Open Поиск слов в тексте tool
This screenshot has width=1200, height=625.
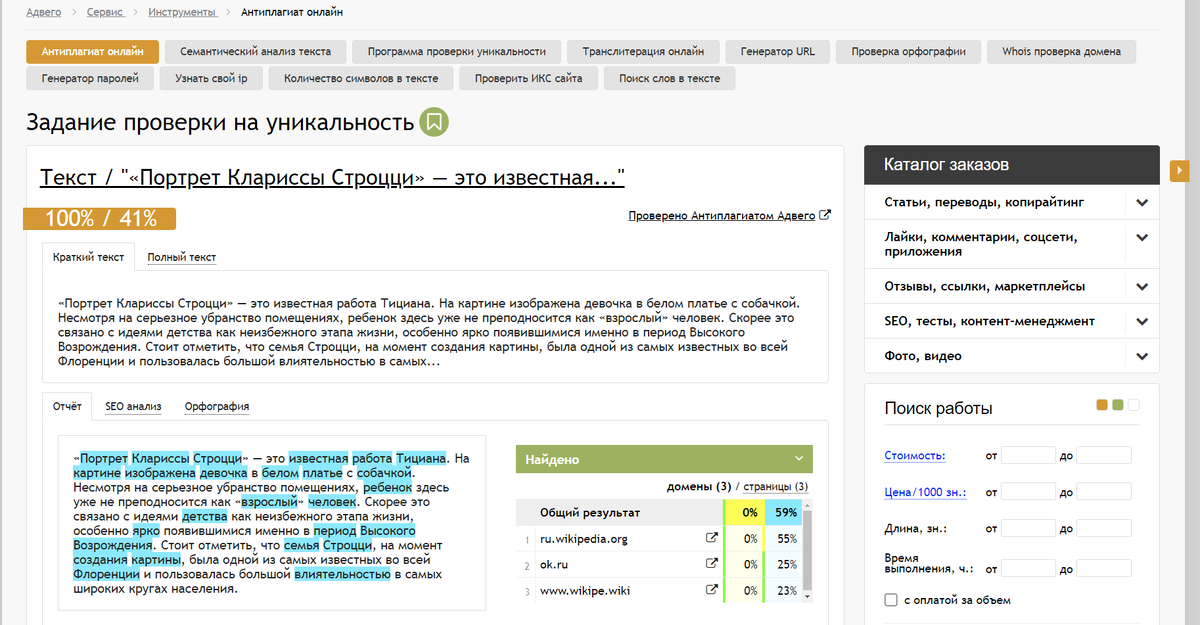pos(669,78)
